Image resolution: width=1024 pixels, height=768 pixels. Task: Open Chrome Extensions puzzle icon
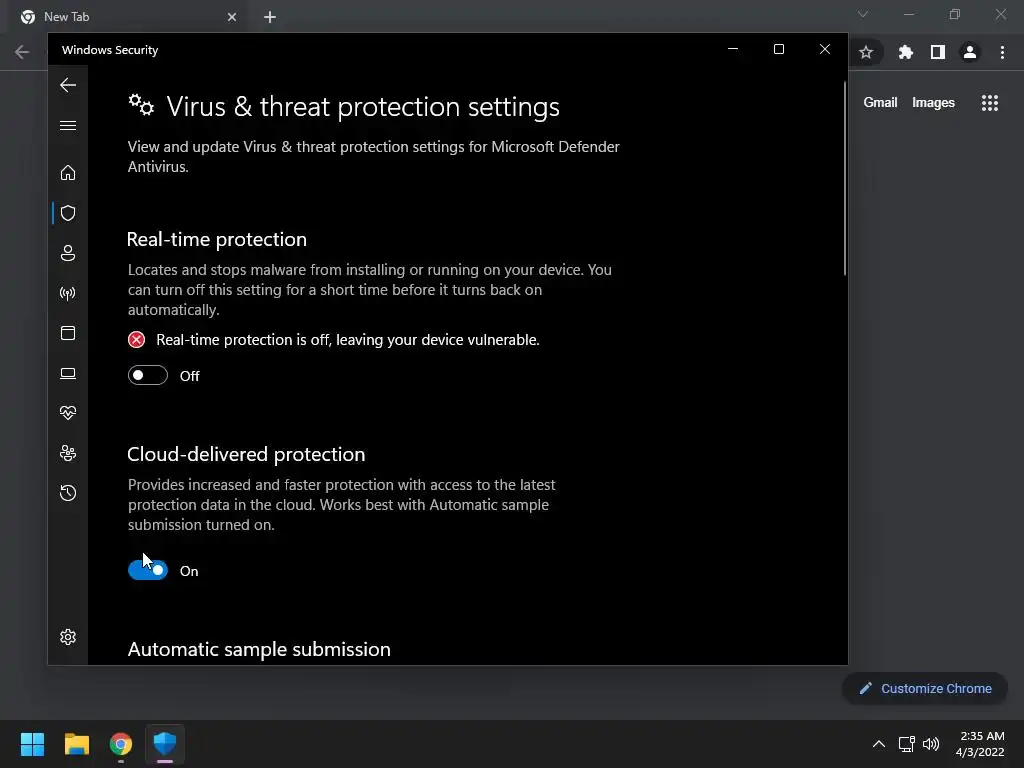click(905, 52)
